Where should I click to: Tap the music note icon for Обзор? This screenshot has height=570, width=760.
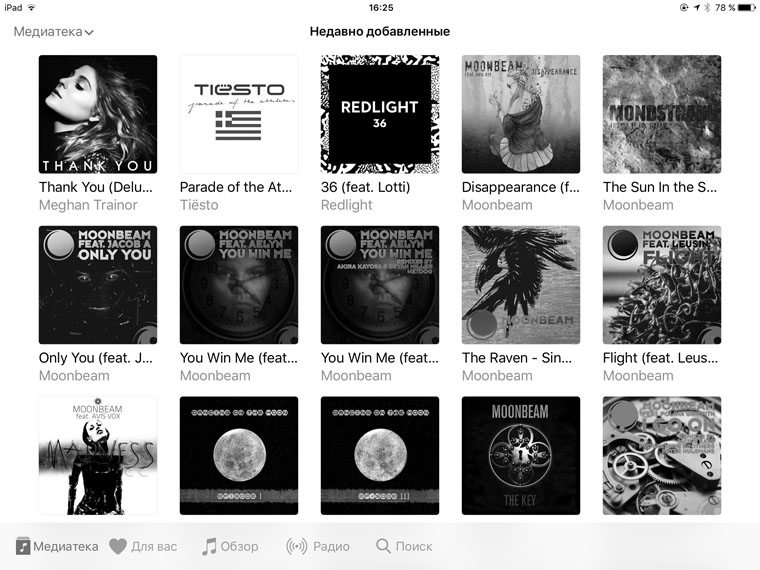tap(209, 546)
